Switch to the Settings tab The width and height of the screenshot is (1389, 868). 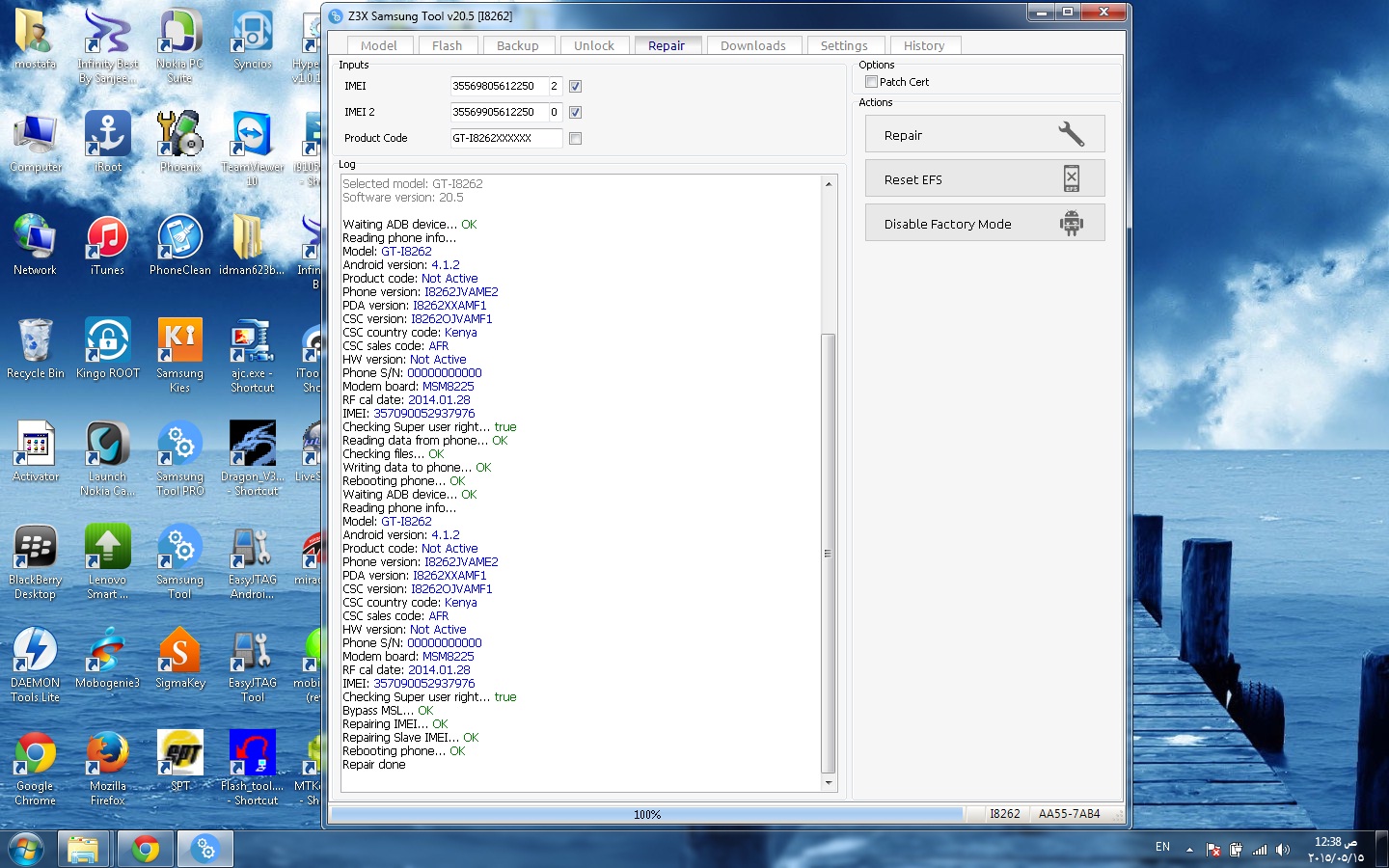click(844, 45)
